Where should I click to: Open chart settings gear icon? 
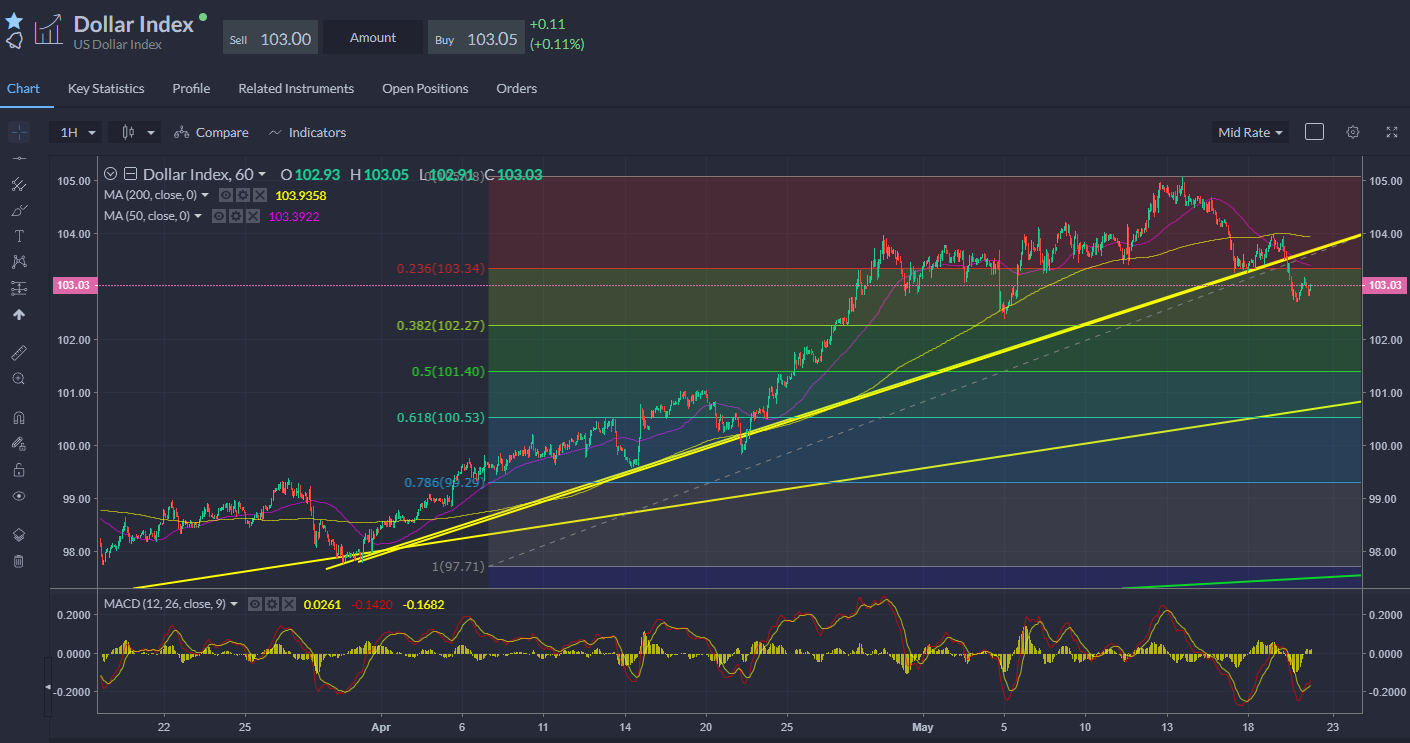(1353, 132)
